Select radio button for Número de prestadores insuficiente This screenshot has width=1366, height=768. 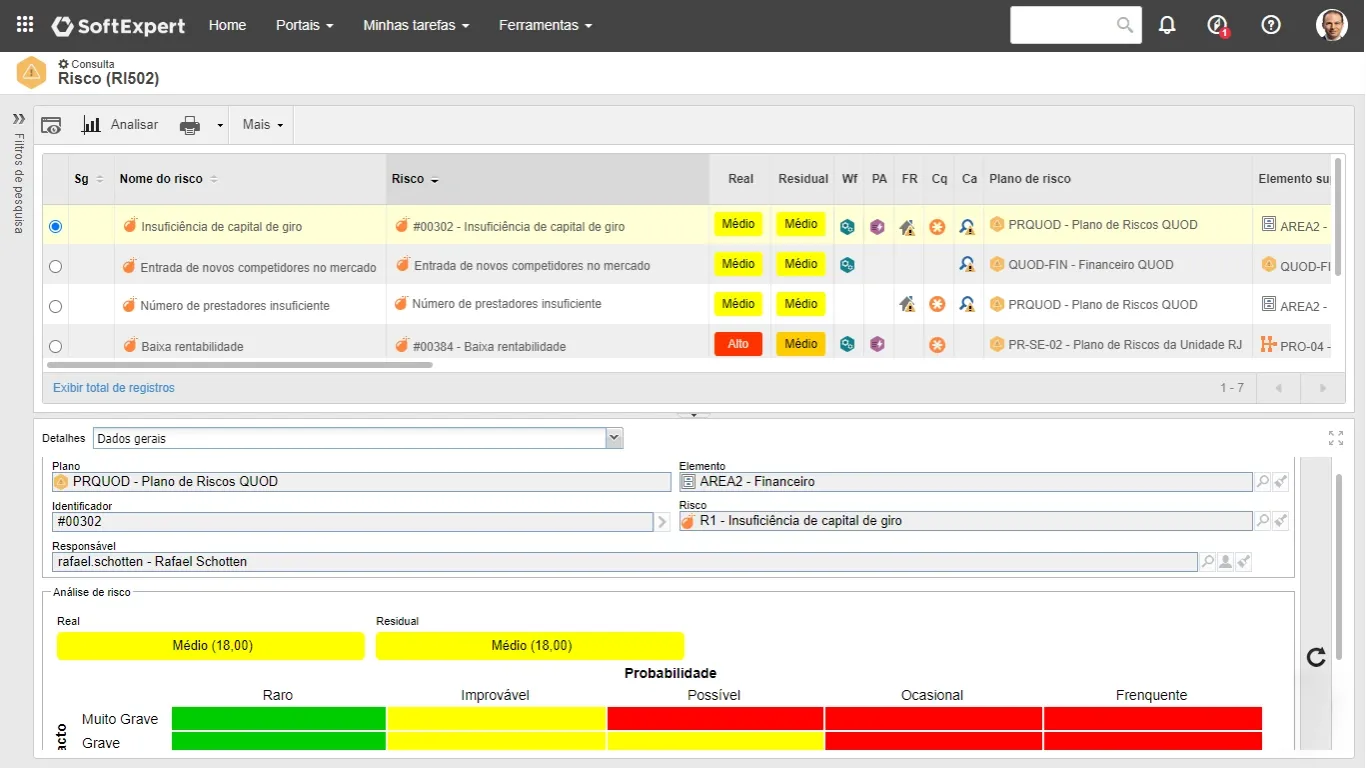tap(55, 306)
